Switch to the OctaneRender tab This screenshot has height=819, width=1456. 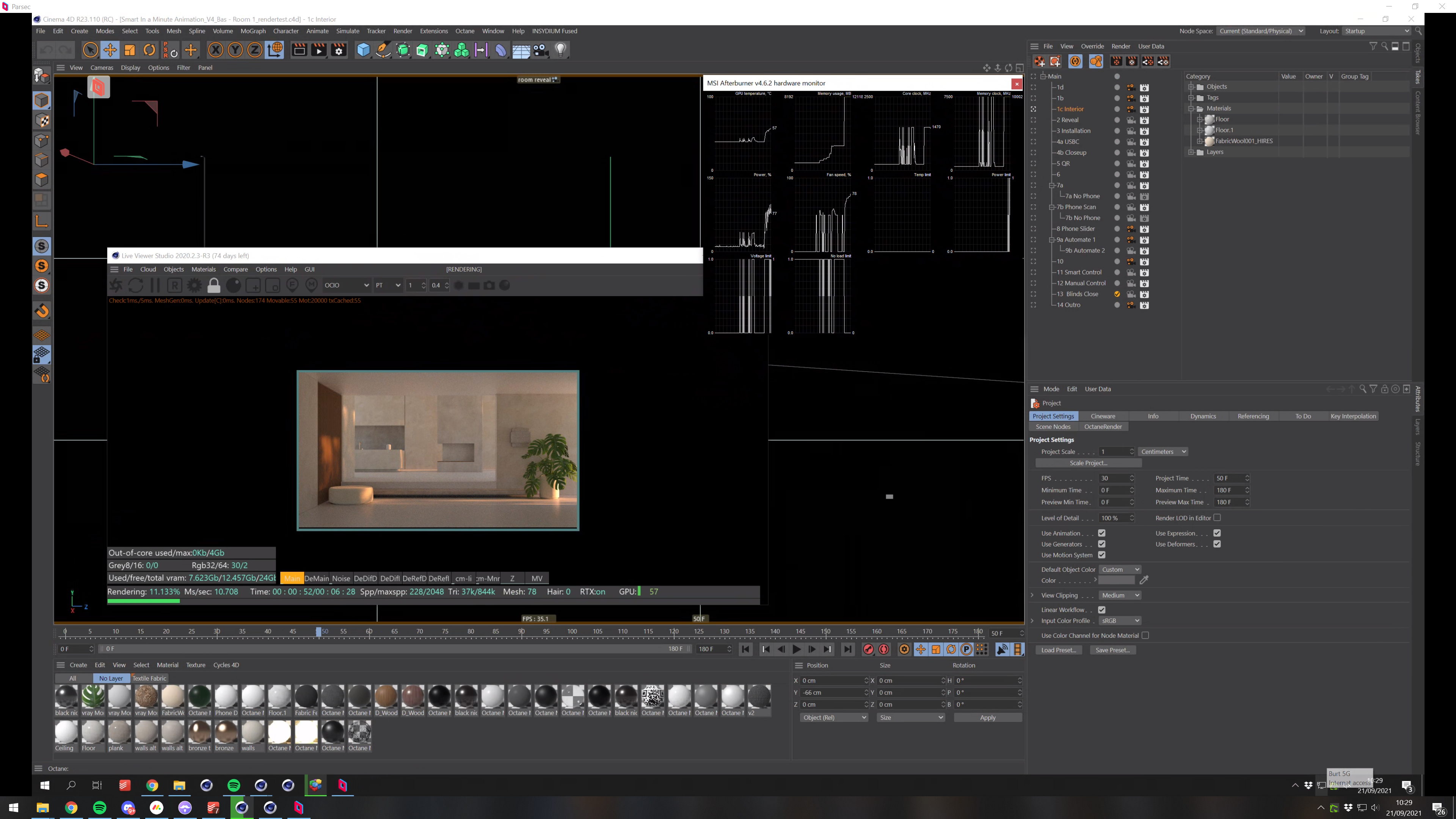[x=1103, y=427]
